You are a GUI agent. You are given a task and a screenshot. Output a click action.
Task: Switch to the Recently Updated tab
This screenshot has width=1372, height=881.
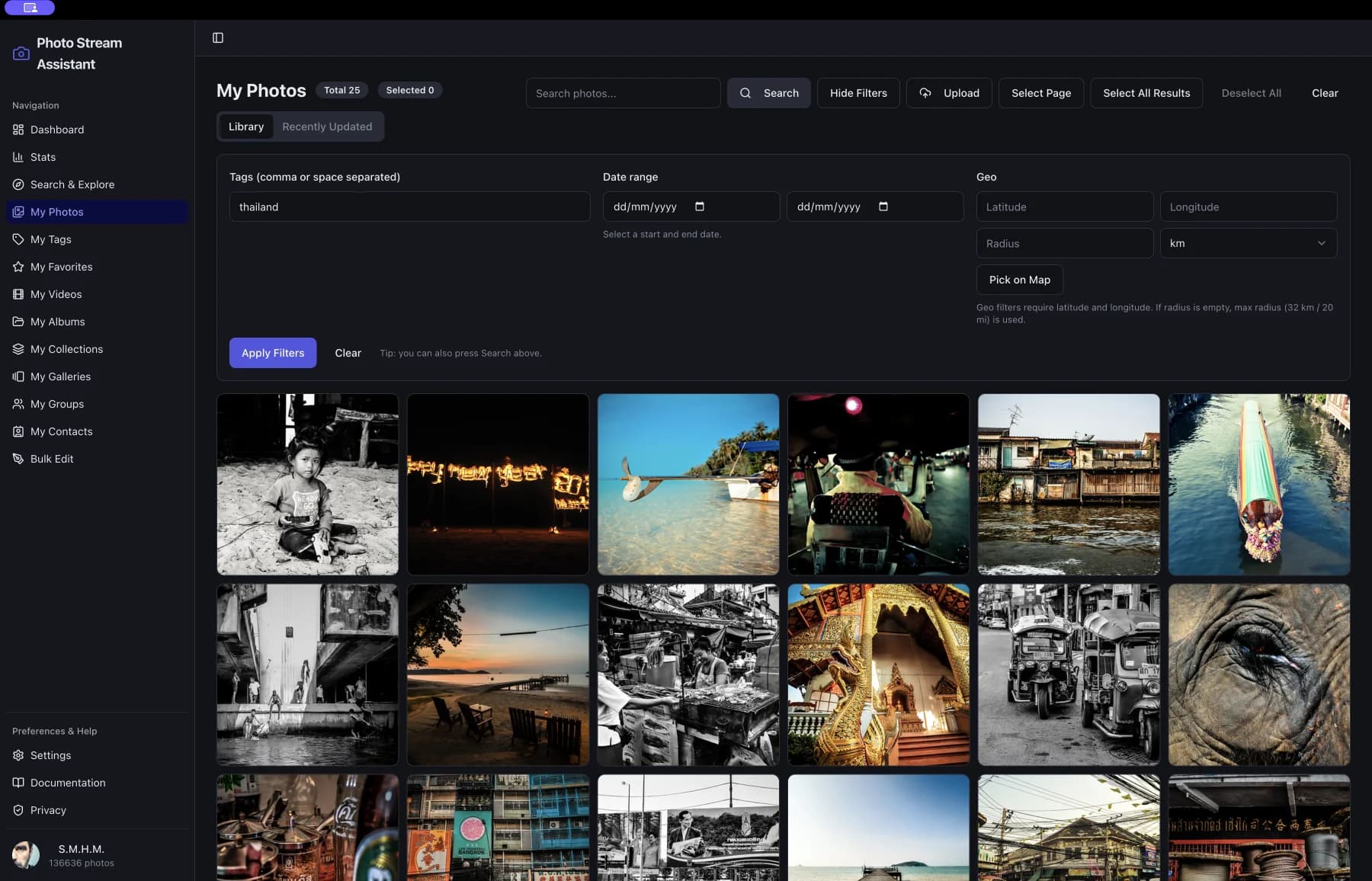327,127
